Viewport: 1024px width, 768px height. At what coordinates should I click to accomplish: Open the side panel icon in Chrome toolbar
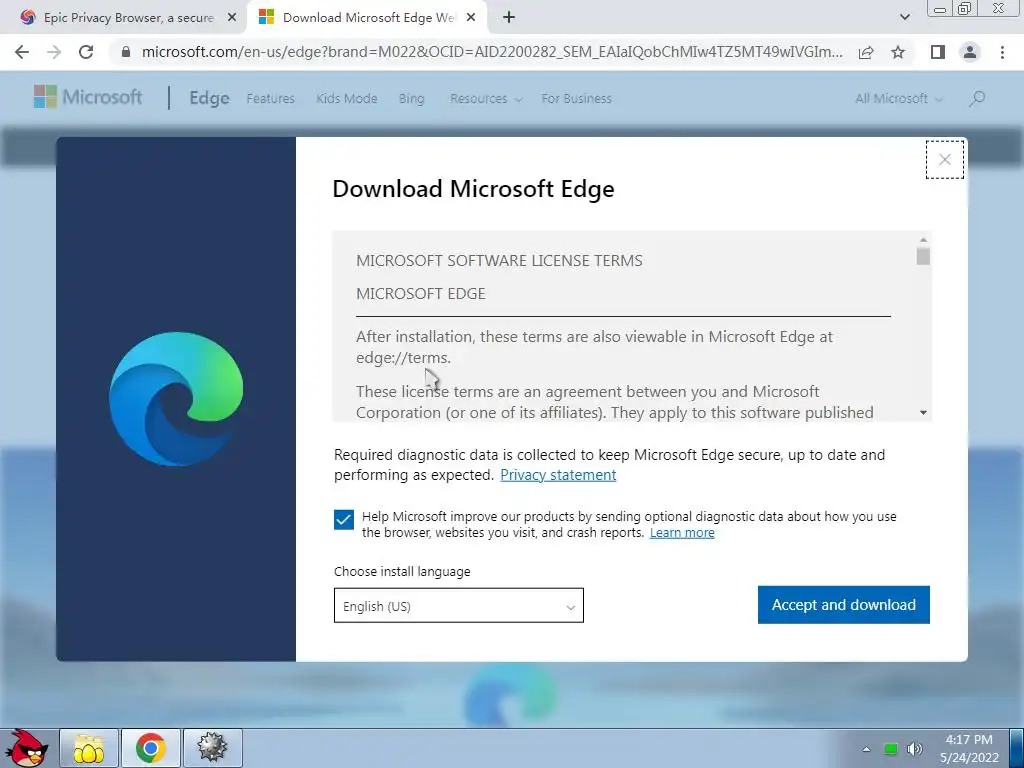tap(938, 52)
